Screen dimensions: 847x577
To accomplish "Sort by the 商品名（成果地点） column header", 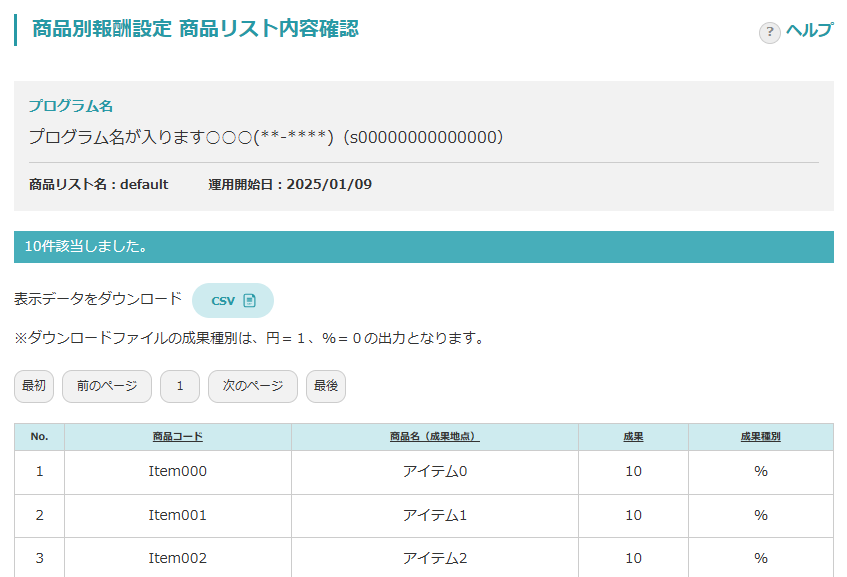I will tap(434, 437).
